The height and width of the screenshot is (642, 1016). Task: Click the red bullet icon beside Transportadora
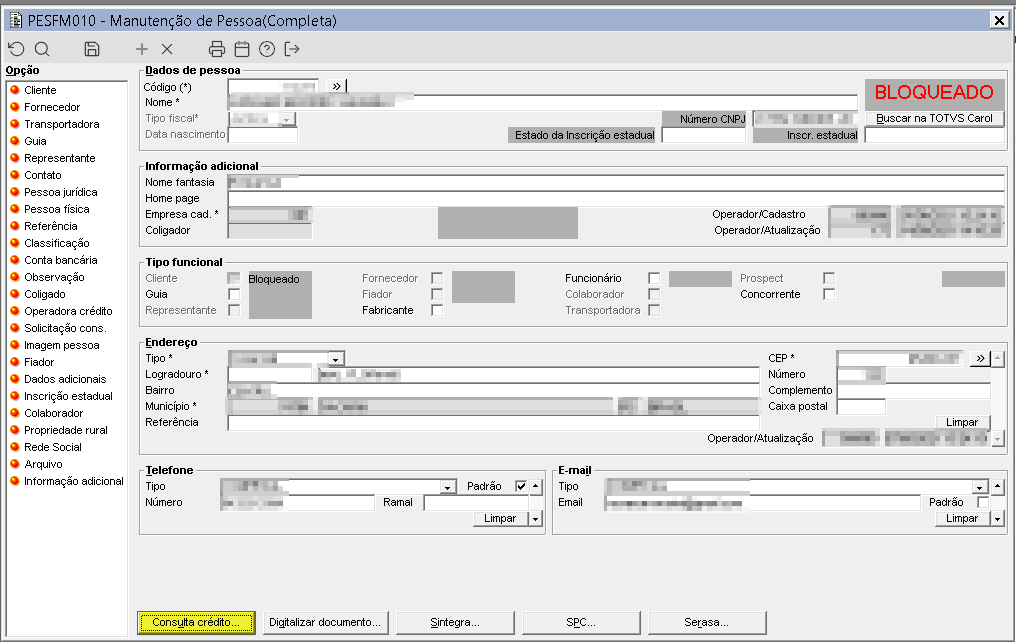(15, 124)
